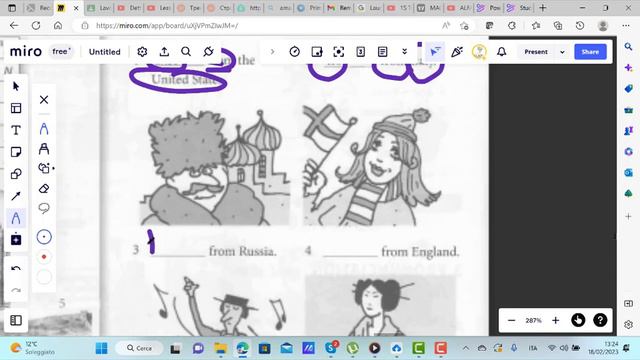
Task: Click the Present button
Action: pyautogui.click(x=536, y=52)
